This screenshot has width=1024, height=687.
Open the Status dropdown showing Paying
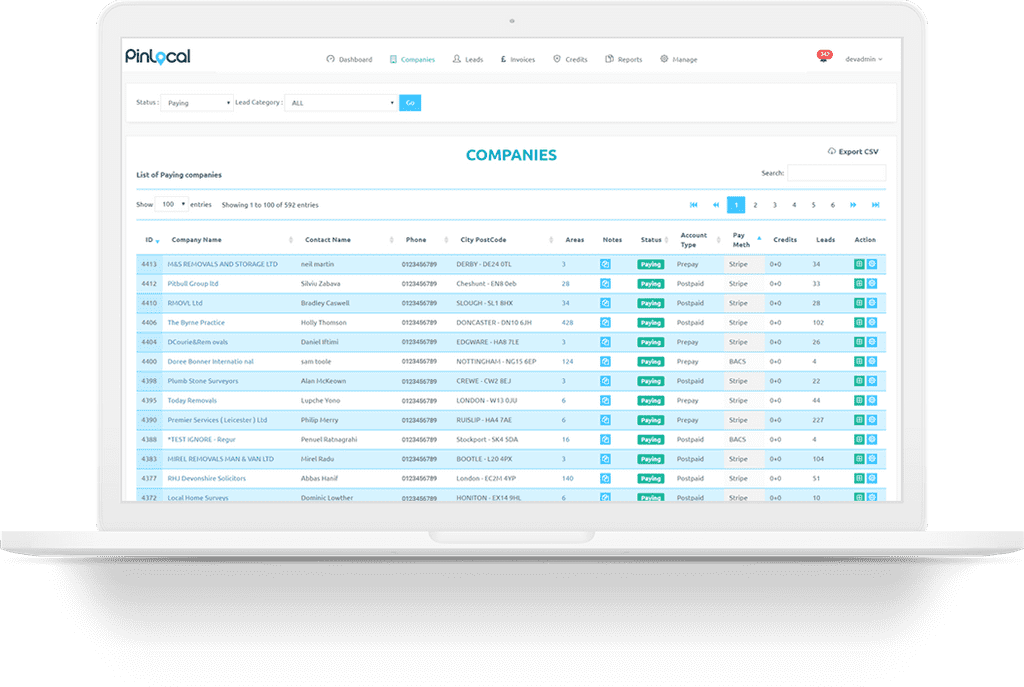(x=195, y=103)
